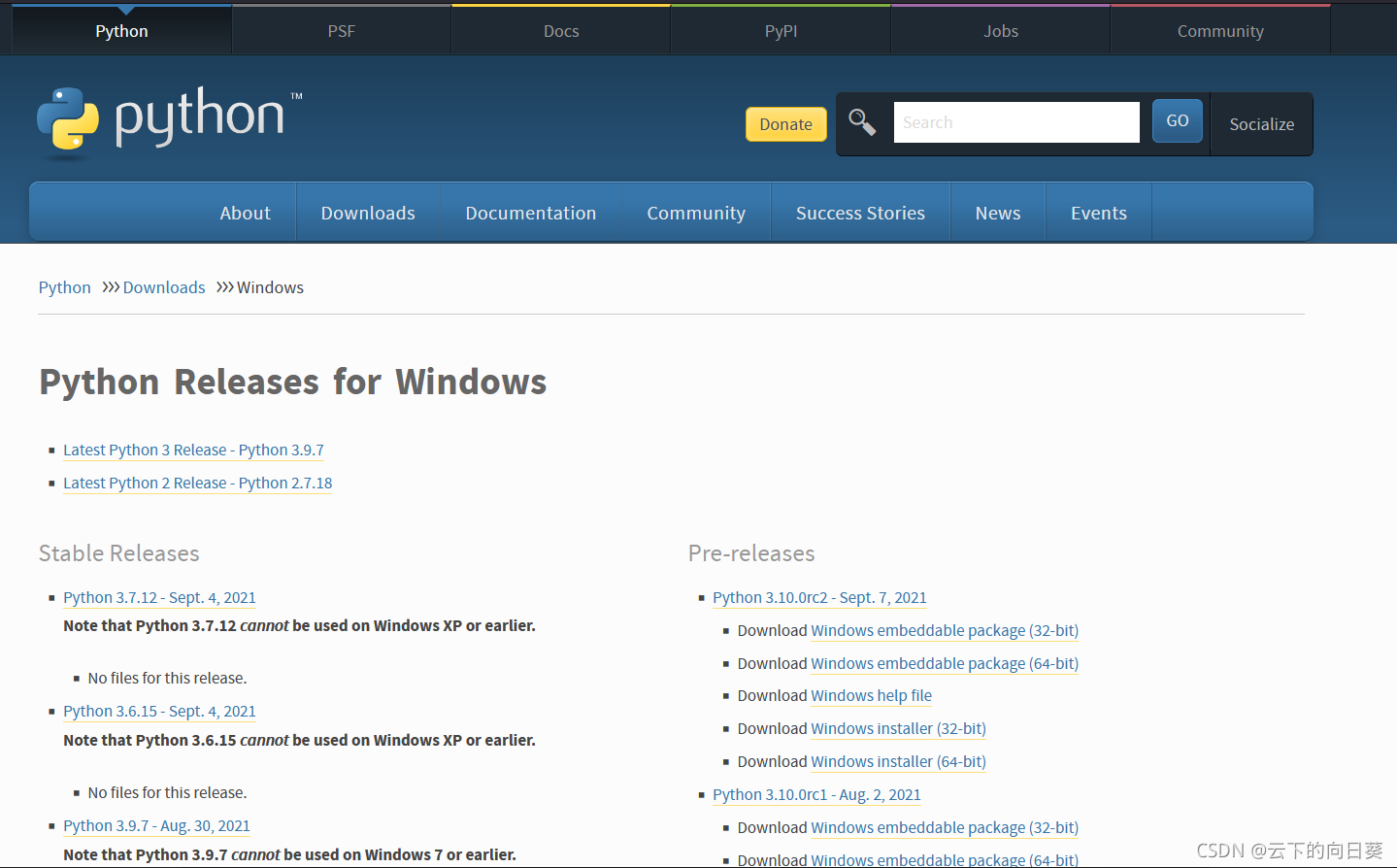Image resolution: width=1397 pixels, height=868 pixels.
Task: Open Python 3.9.7 - Aug. 30, 2021 release
Action: [x=156, y=825]
